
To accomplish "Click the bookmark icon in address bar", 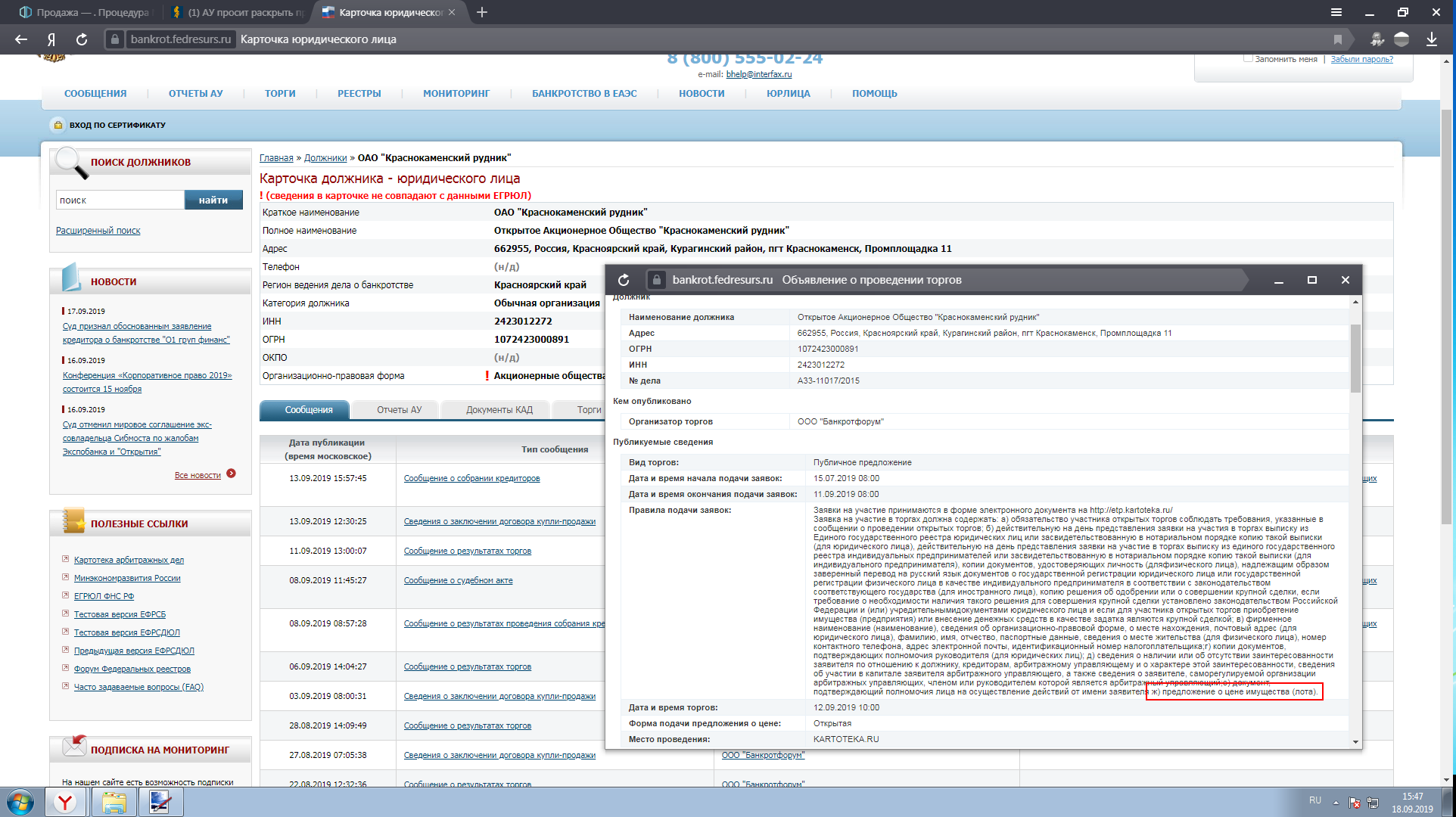I will 1337,39.
